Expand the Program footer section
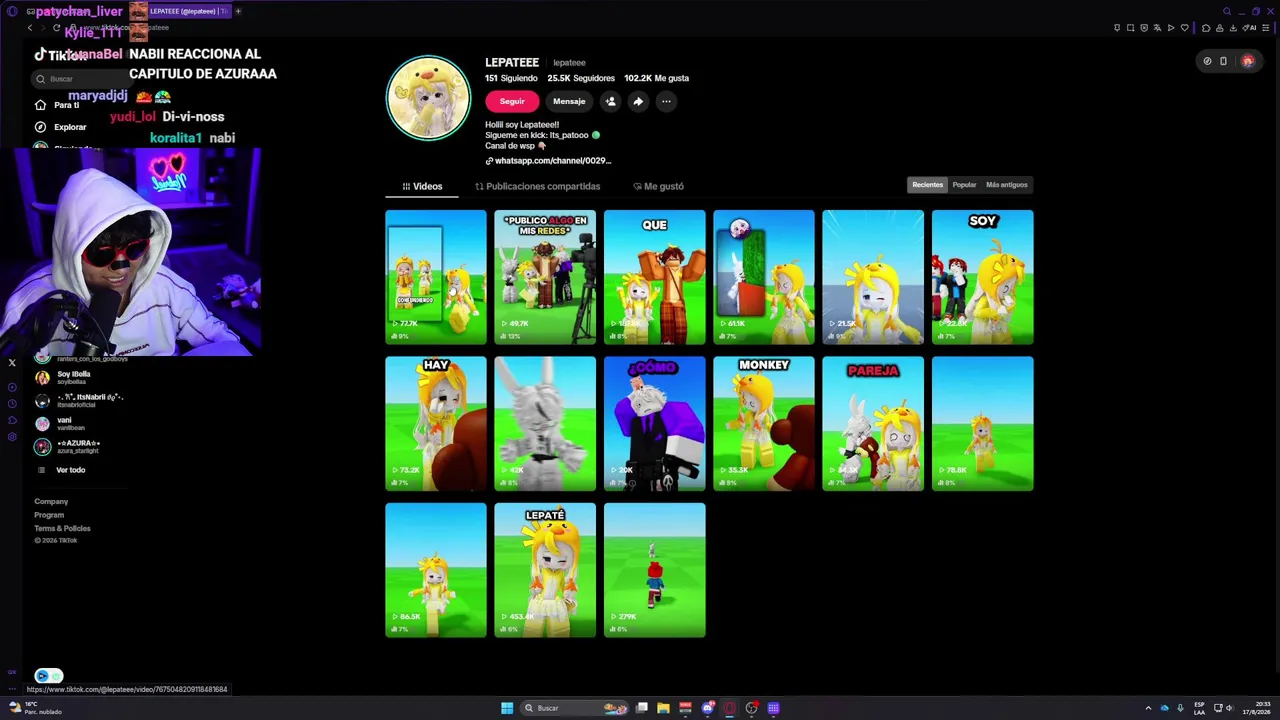 49,515
